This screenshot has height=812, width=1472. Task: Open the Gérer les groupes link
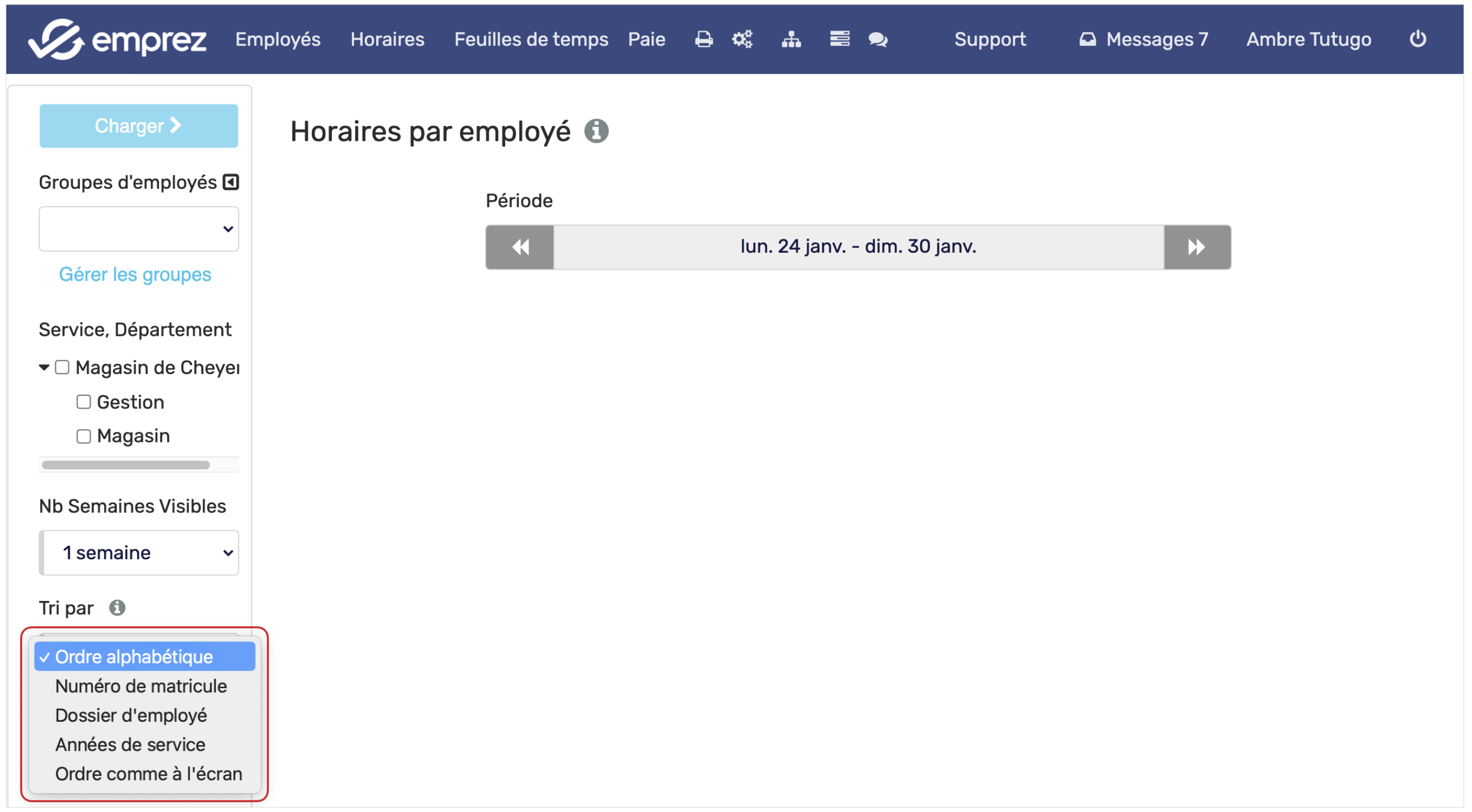135,274
